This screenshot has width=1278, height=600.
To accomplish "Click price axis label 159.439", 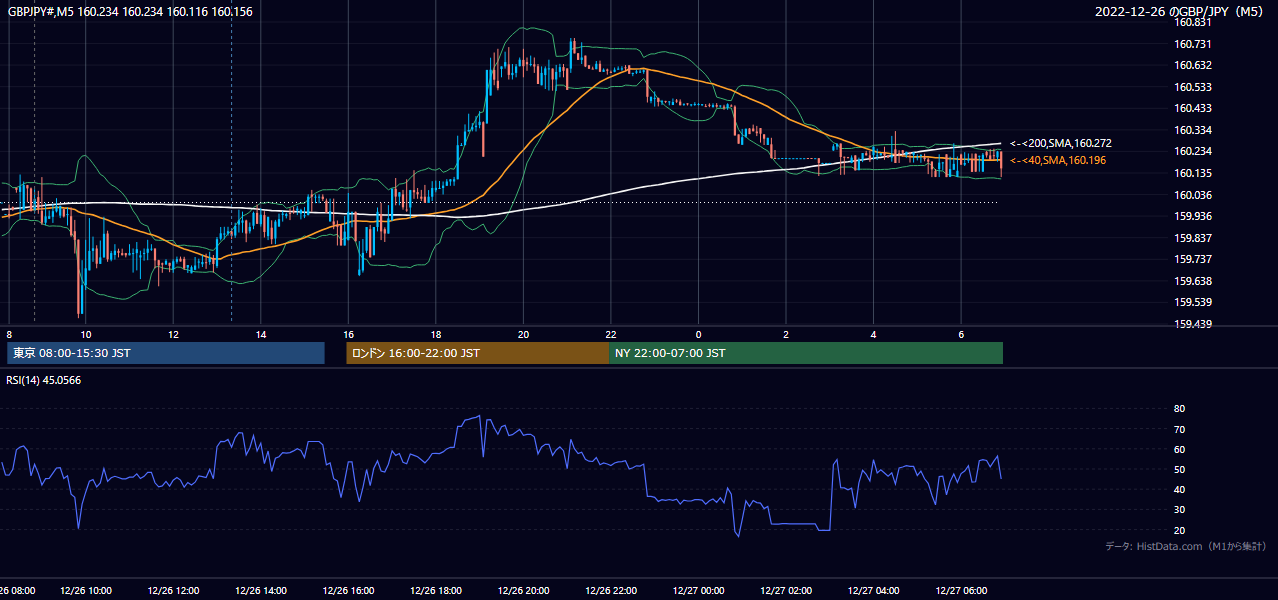I will [x=1192, y=324].
